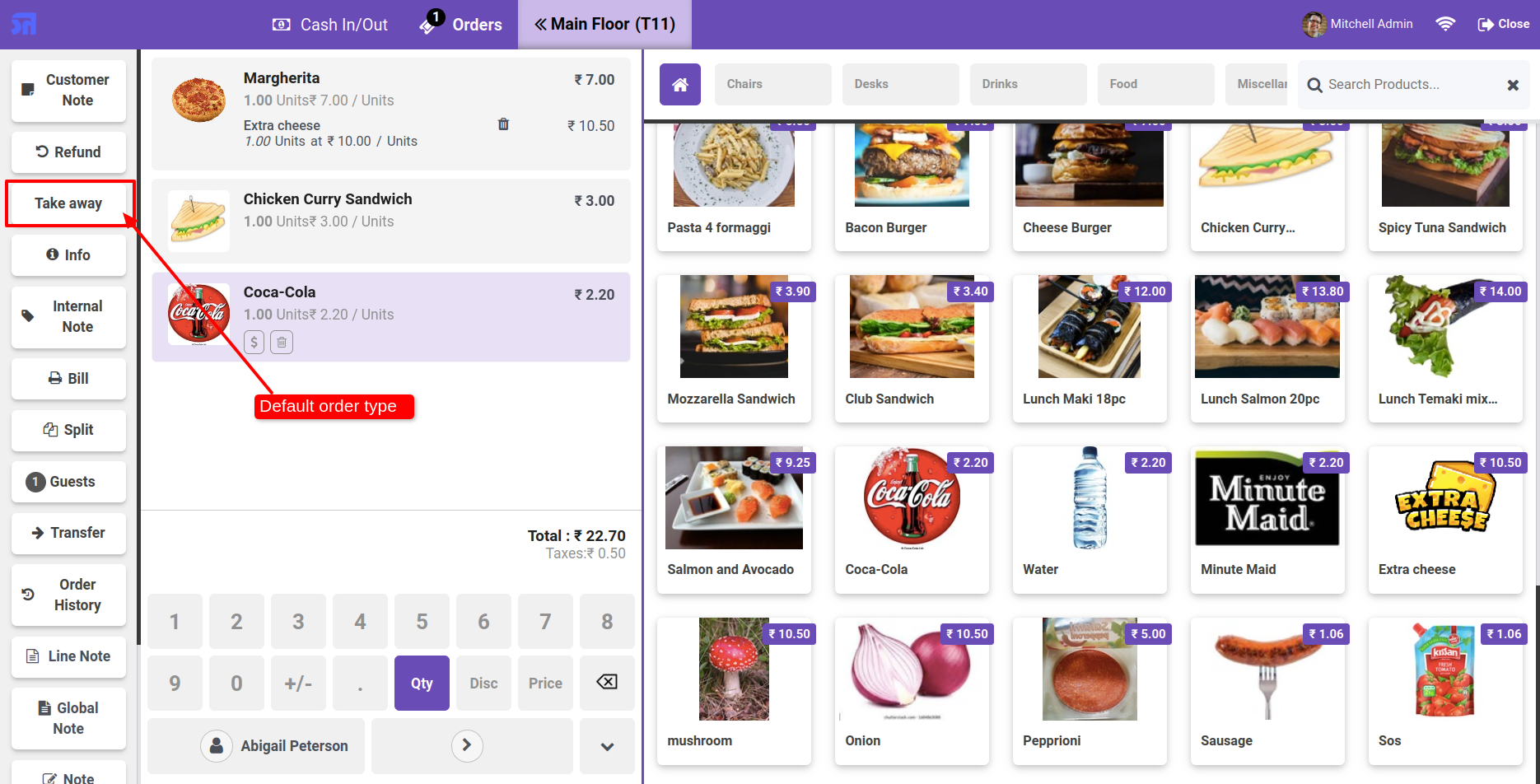This screenshot has height=784, width=1540.
Task: Open the Mitchell Admin user menu
Action: point(1357,24)
